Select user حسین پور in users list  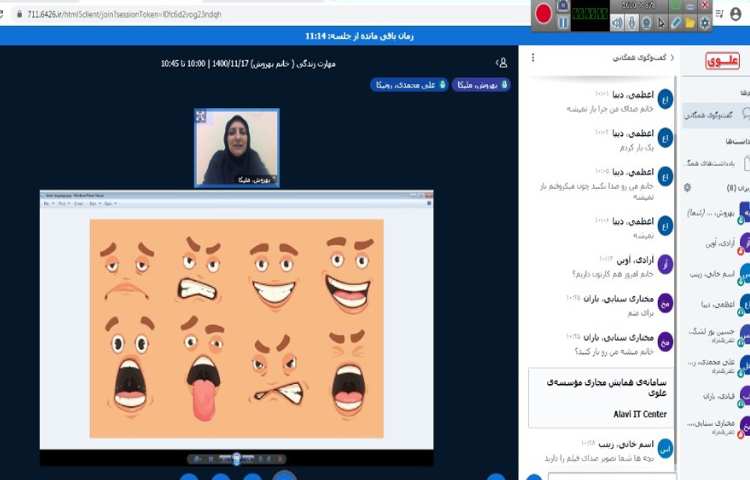(x=717, y=335)
